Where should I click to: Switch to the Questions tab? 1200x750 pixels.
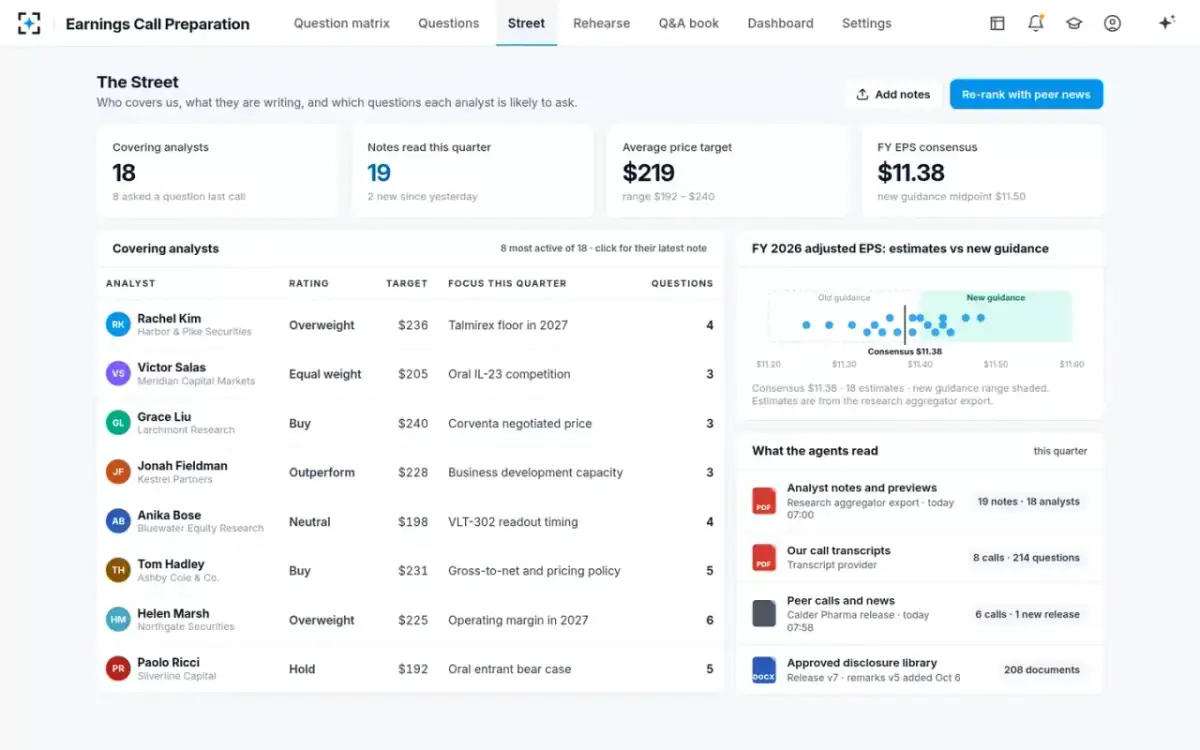449,23
